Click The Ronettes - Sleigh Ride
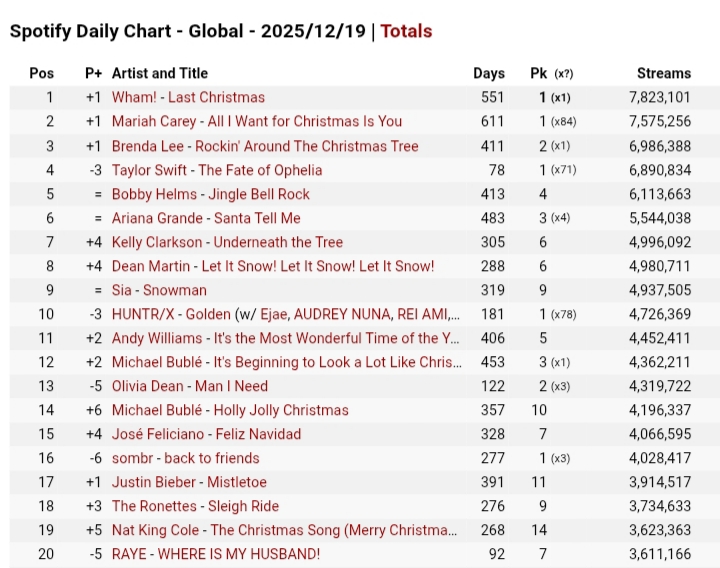720x568 pixels. [195, 506]
